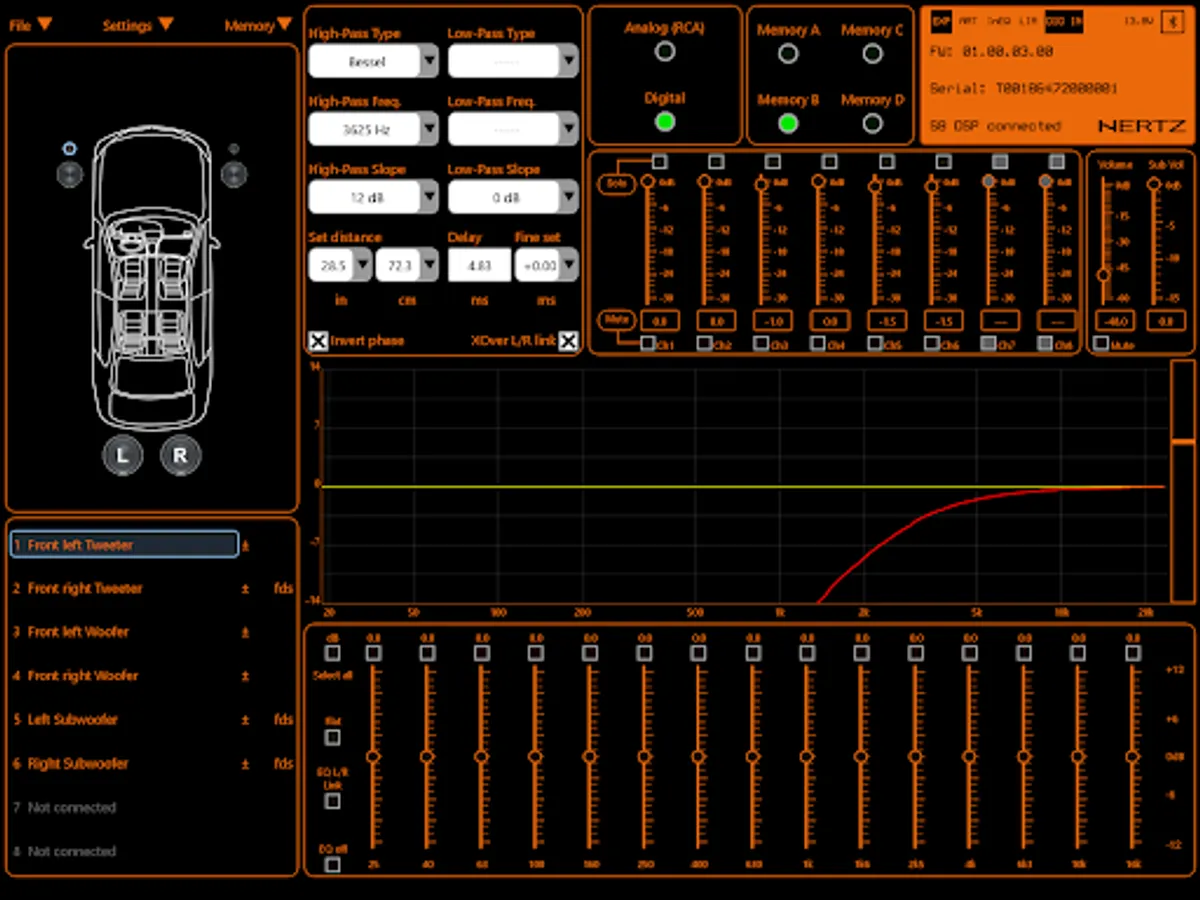Screen dimensions: 1200x900
Task: Click the polarity icon for Left Subwoofer
Action: [245, 720]
